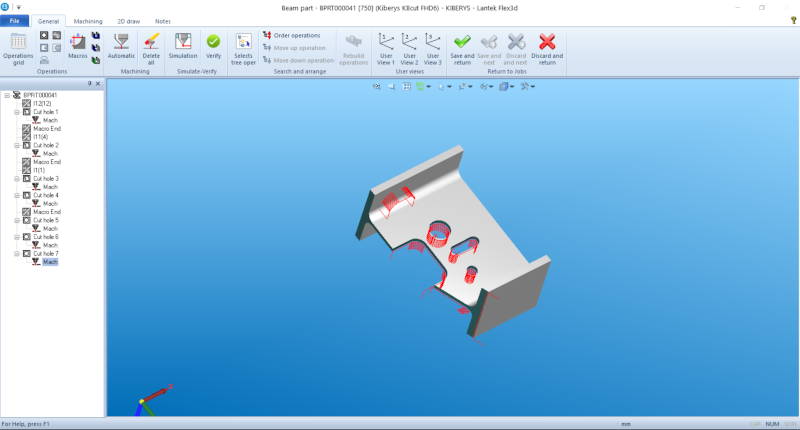Pin the tree panel with the pin icon
Viewport: 800px width, 430px height.
click(90, 83)
